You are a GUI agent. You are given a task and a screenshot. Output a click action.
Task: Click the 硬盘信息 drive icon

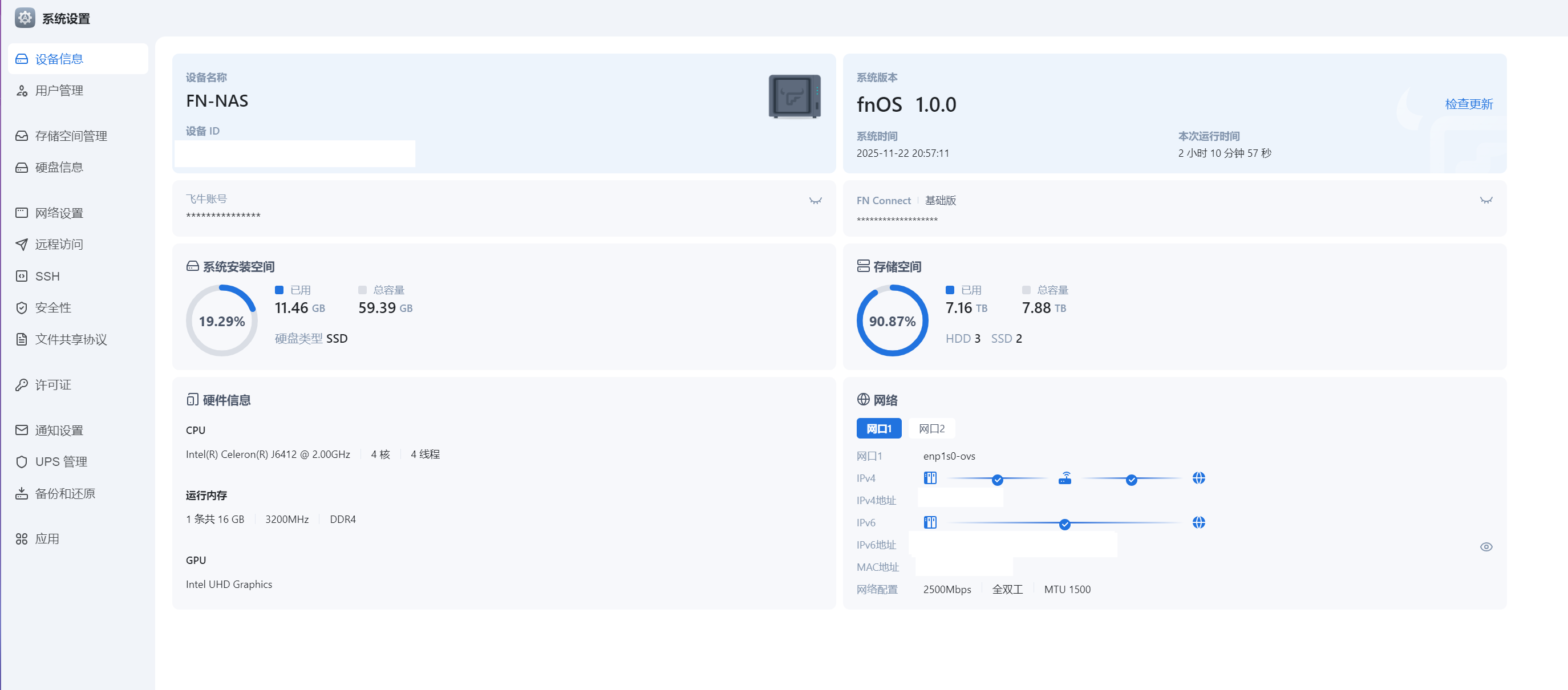(22, 167)
